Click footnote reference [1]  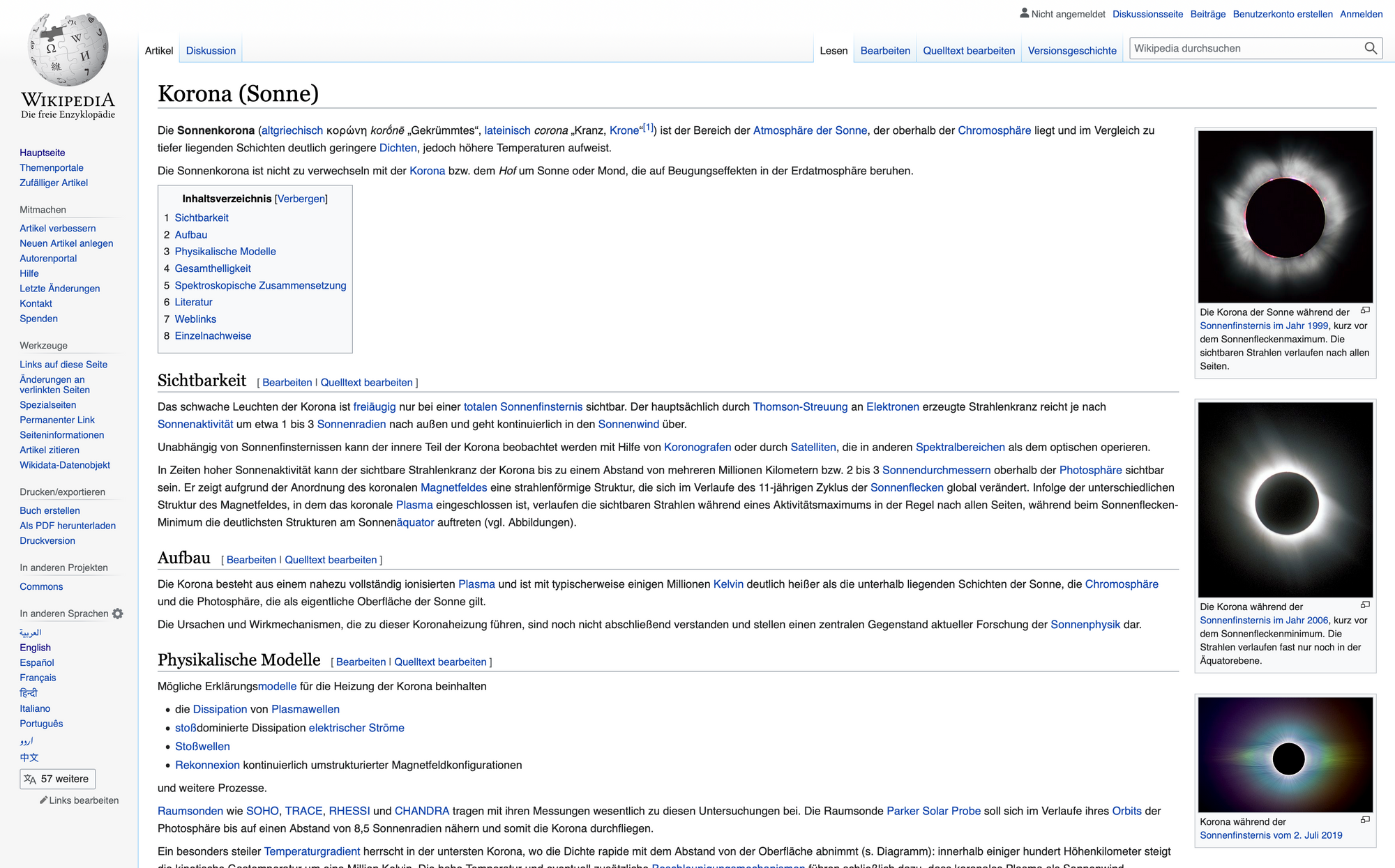tap(648, 128)
